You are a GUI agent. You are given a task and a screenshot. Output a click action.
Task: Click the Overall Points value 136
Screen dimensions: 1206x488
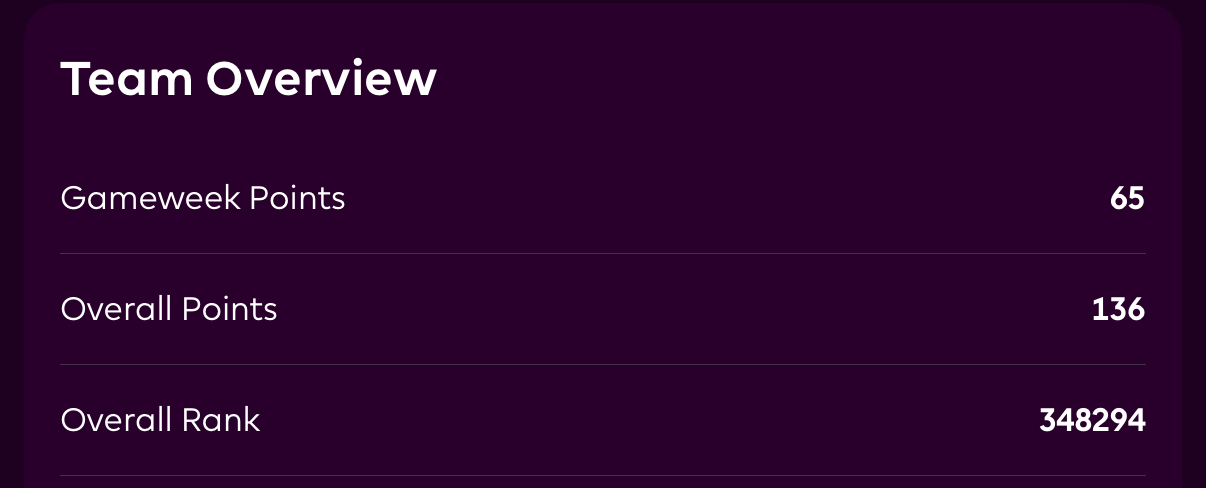pos(1118,310)
